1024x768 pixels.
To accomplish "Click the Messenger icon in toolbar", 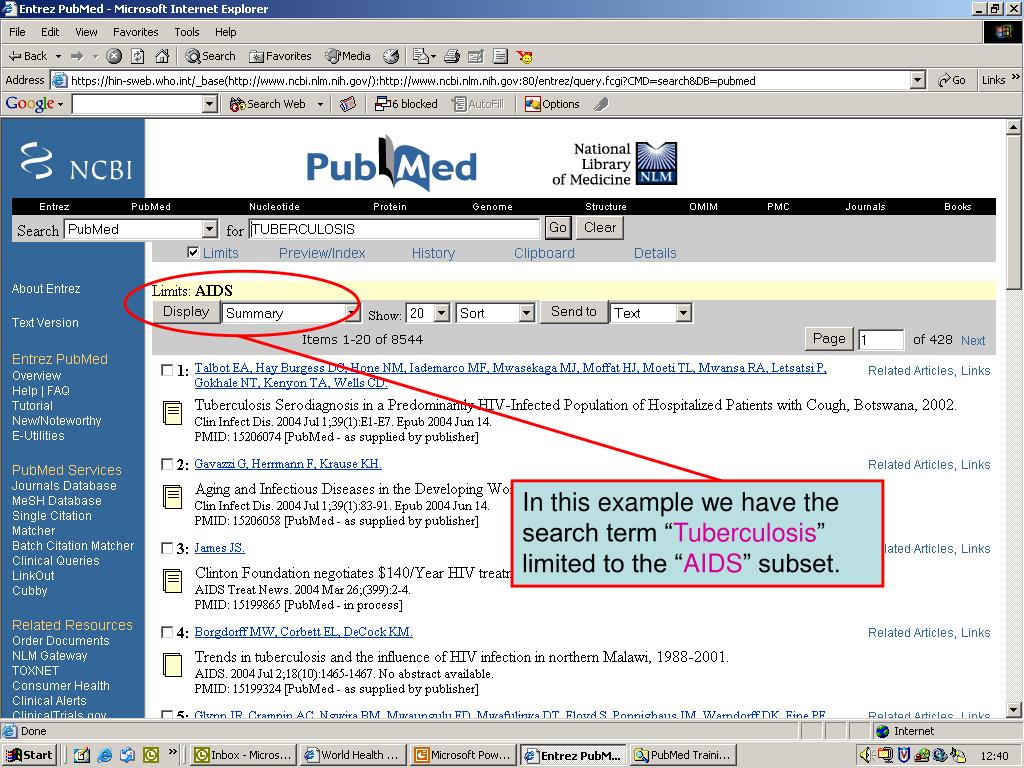I will [524, 56].
